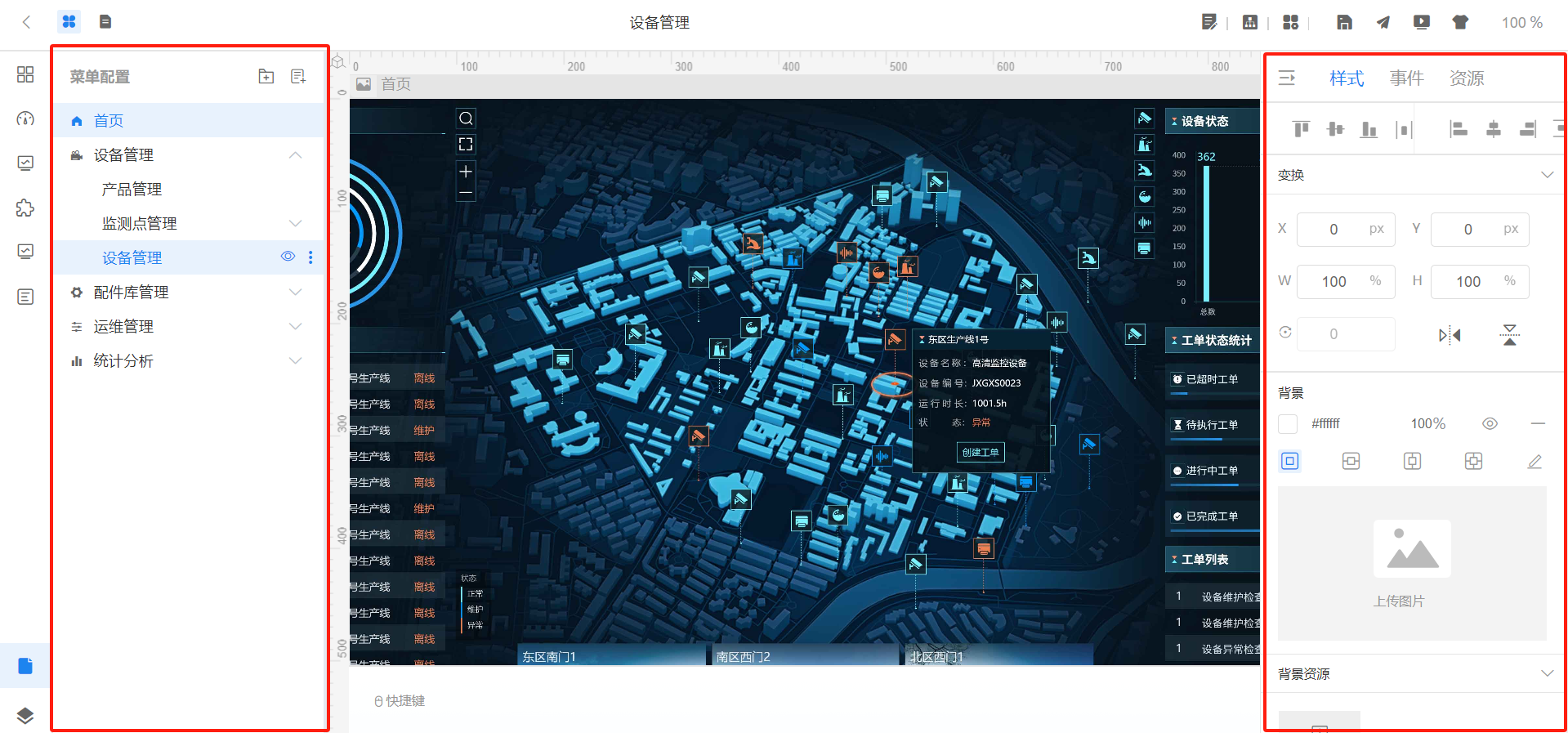Click the back arrow in the top bar

[x=26, y=22]
